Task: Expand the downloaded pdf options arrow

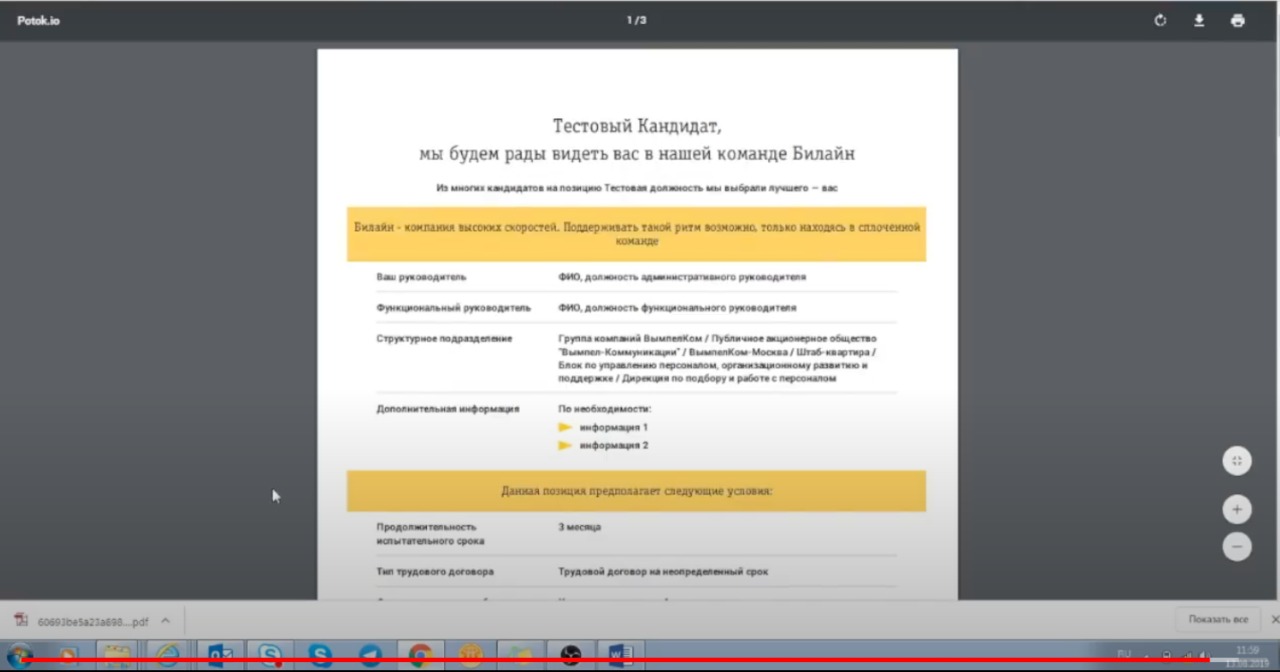Action: click(x=165, y=621)
